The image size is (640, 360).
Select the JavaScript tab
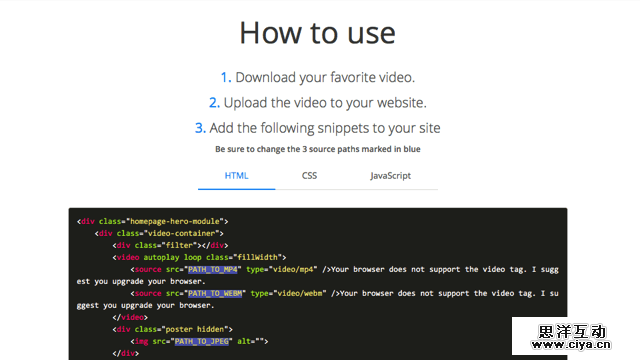(x=391, y=176)
